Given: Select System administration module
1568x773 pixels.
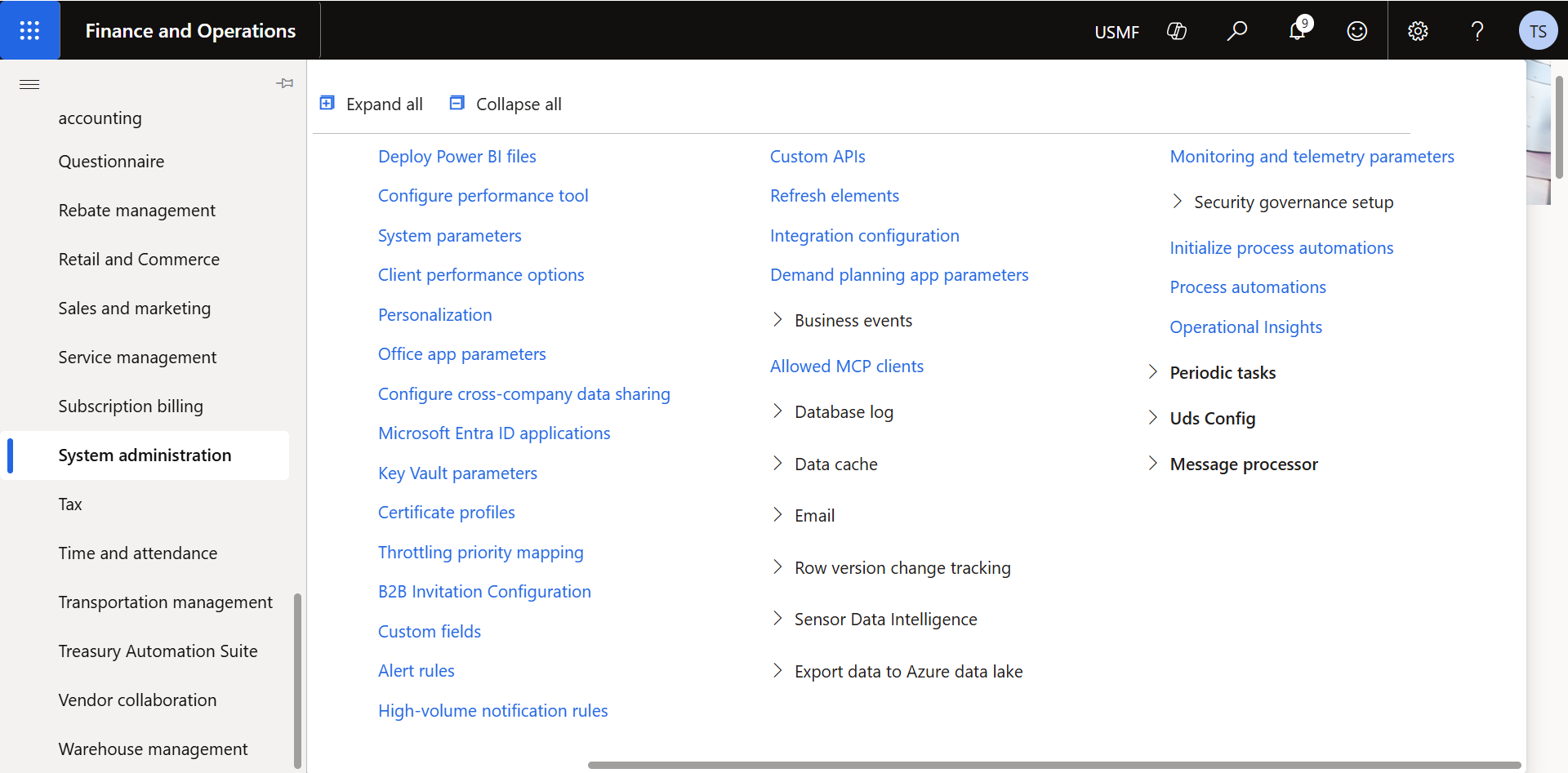Looking at the screenshot, I should point(145,455).
